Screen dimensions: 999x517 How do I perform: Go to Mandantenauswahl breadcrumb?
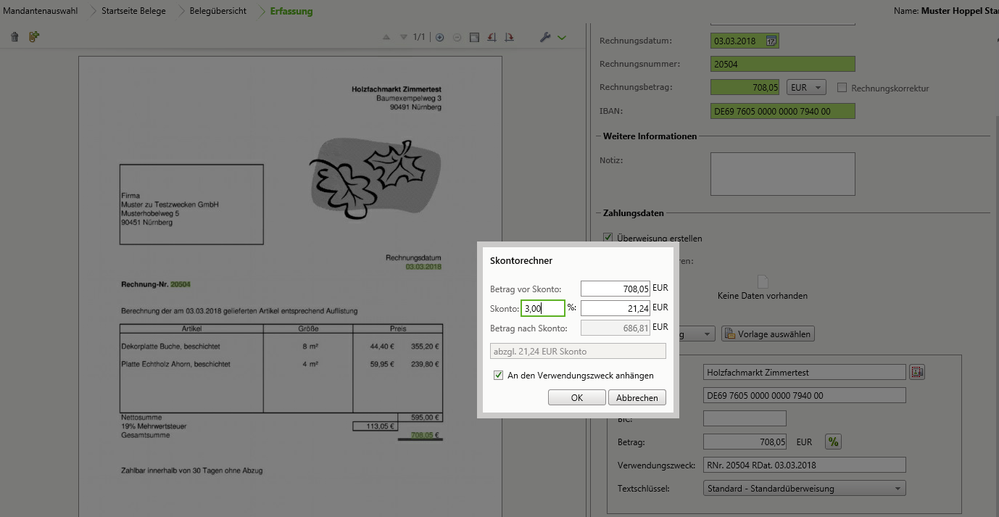click(40, 11)
